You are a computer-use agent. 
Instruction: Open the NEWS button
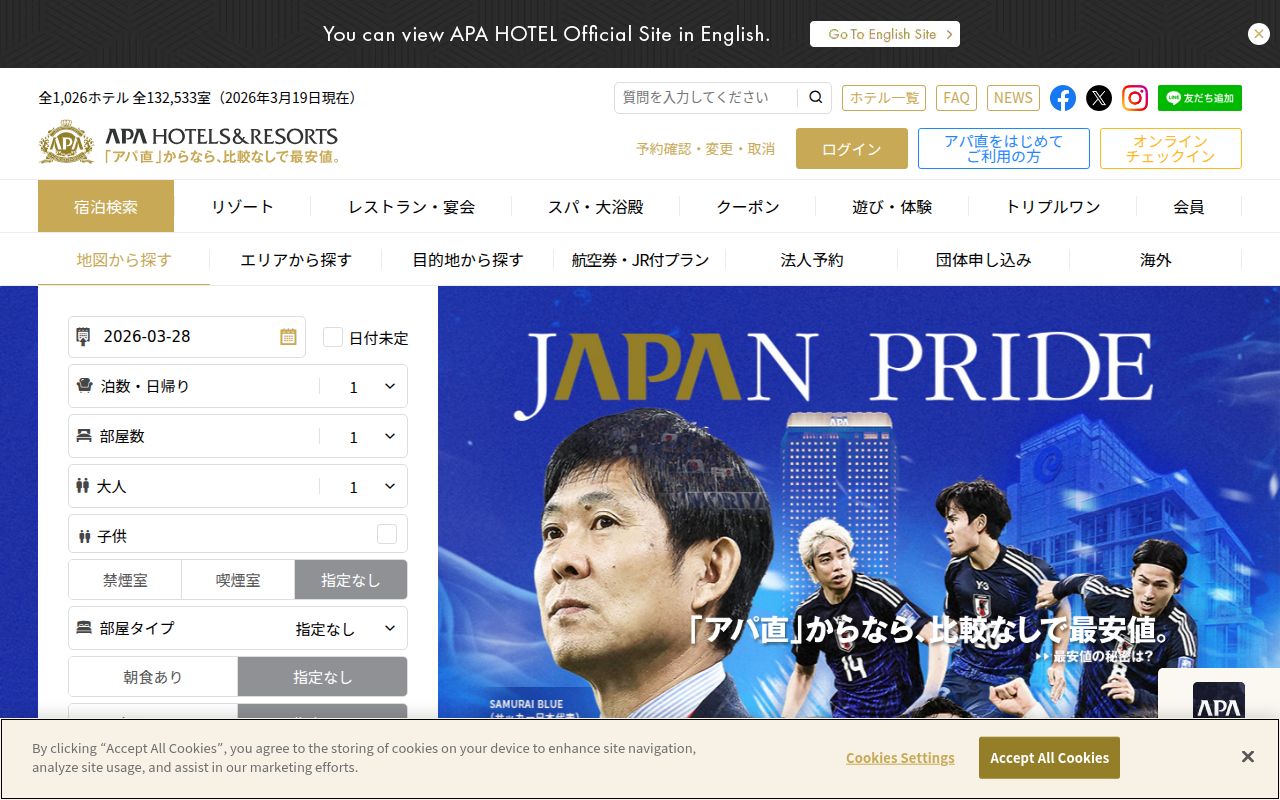coord(1013,98)
